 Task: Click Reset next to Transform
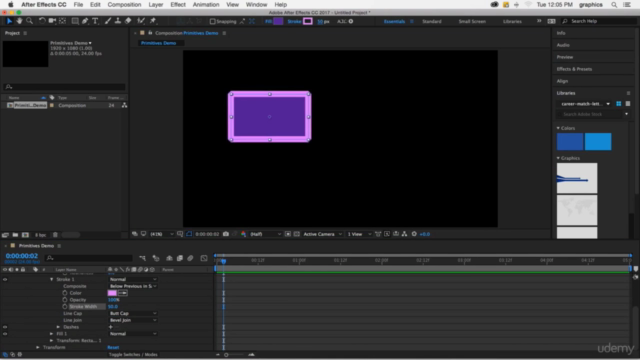pos(113,347)
